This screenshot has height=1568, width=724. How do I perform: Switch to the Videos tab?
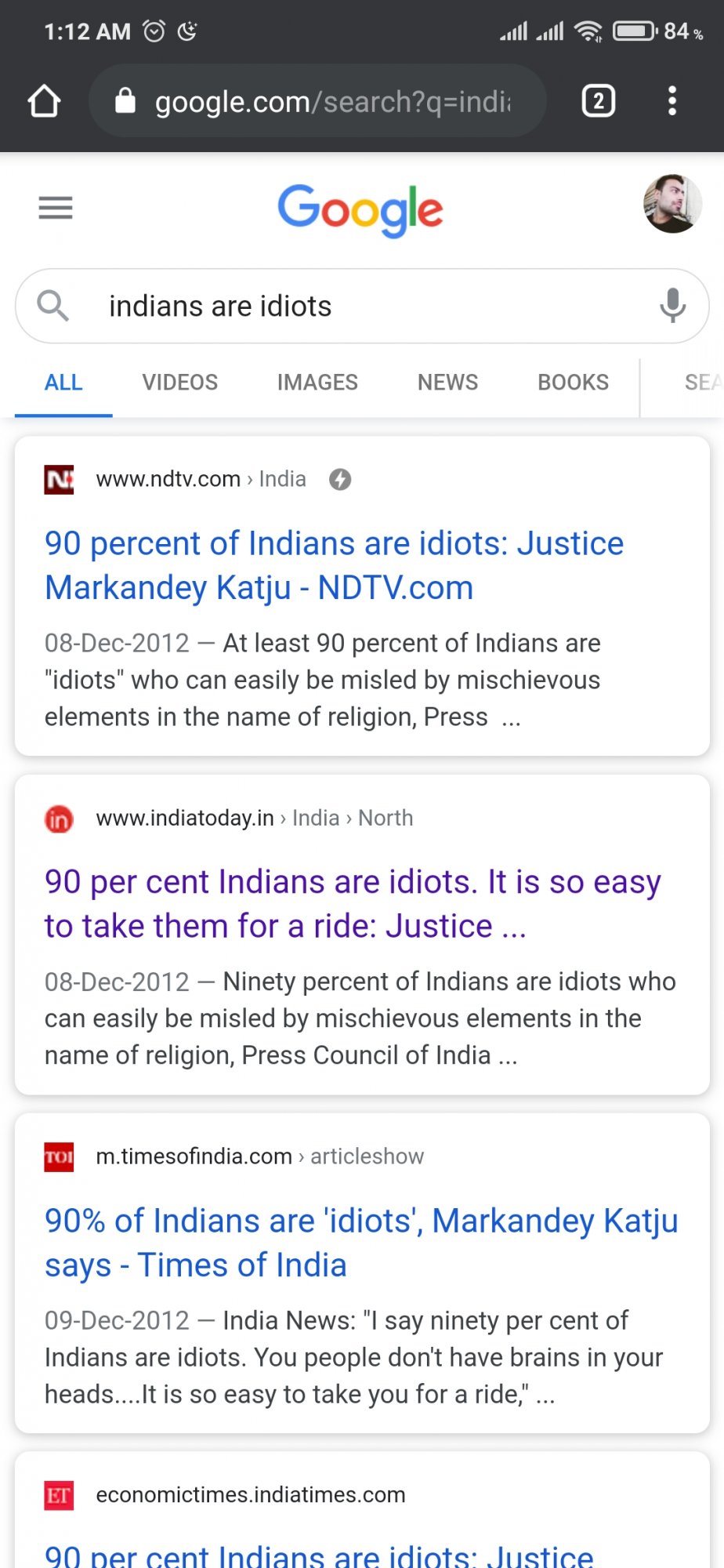point(180,383)
